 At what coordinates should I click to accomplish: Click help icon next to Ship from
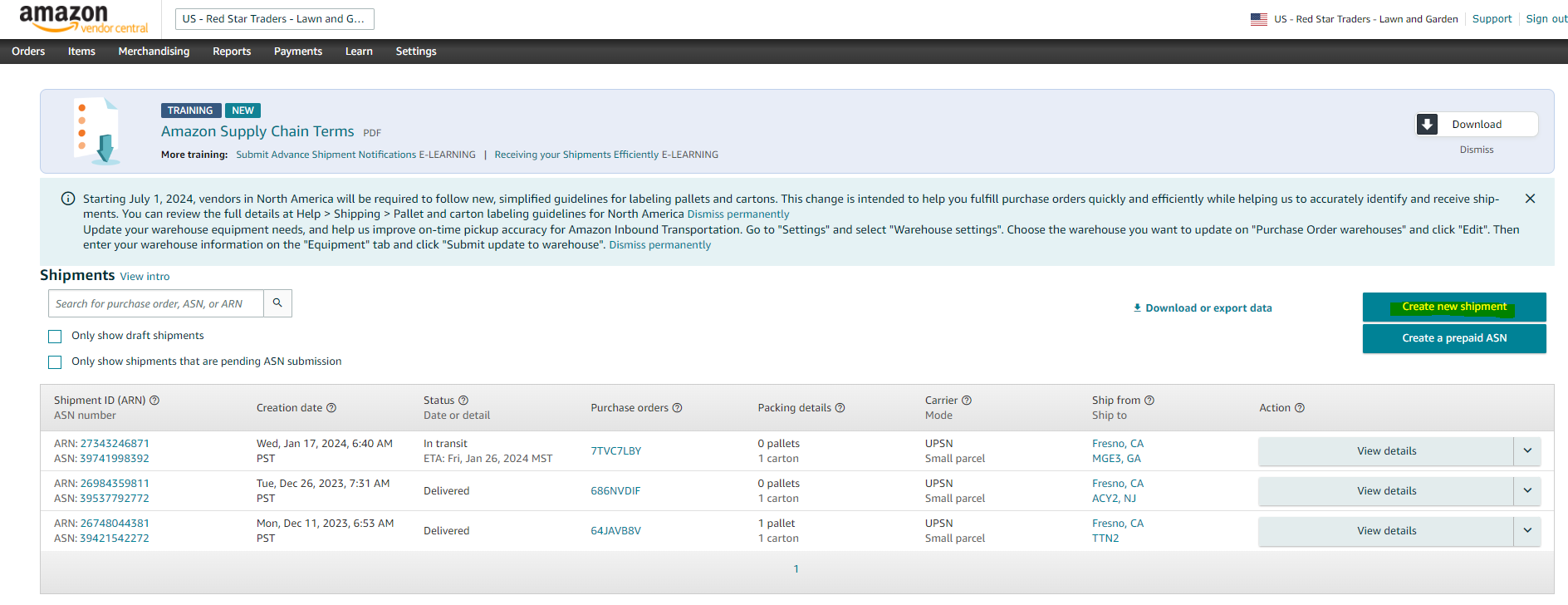pos(1149,401)
